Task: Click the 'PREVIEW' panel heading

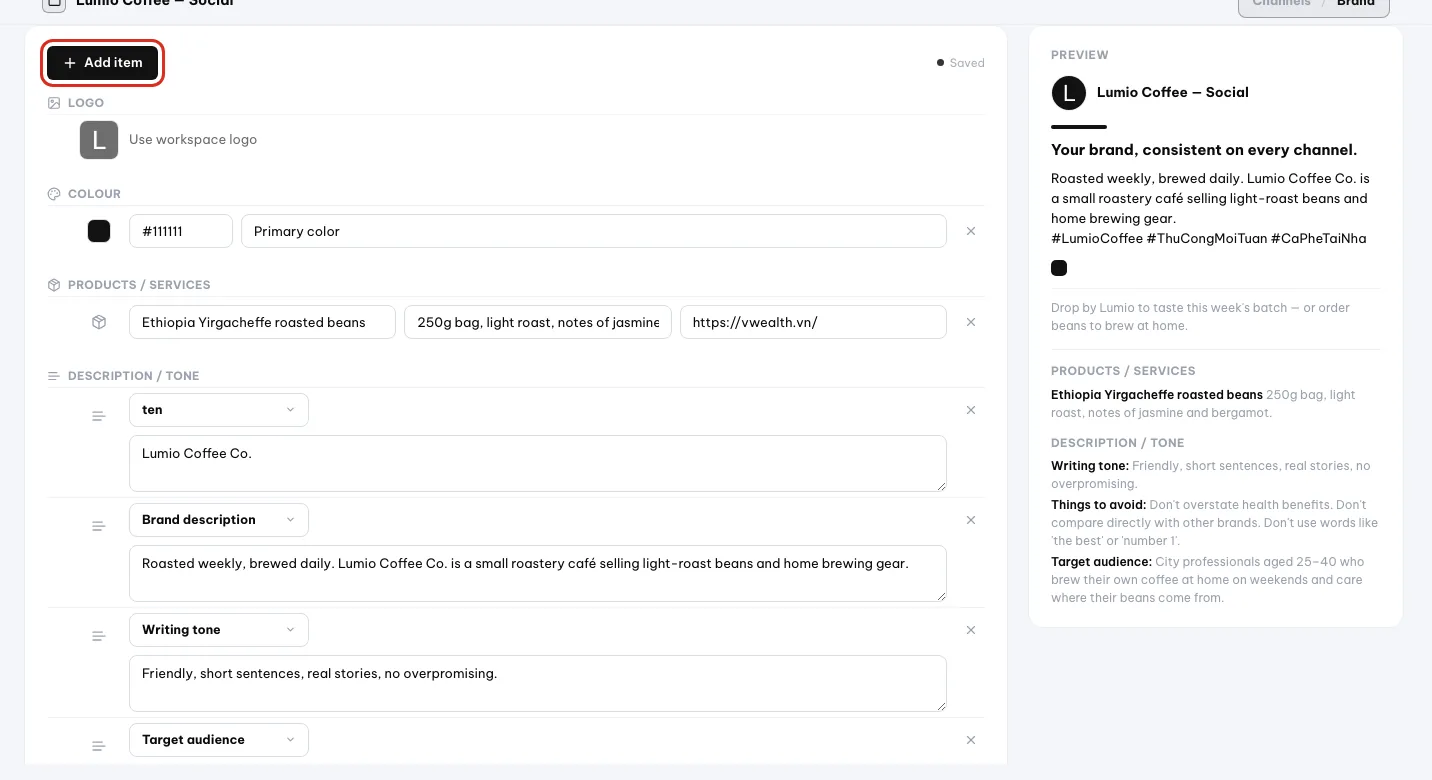Action: pos(1080,55)
